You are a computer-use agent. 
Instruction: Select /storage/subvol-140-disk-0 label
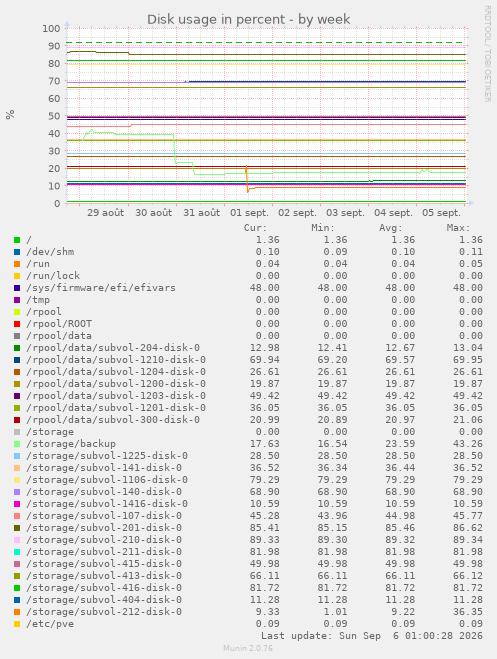104,492
